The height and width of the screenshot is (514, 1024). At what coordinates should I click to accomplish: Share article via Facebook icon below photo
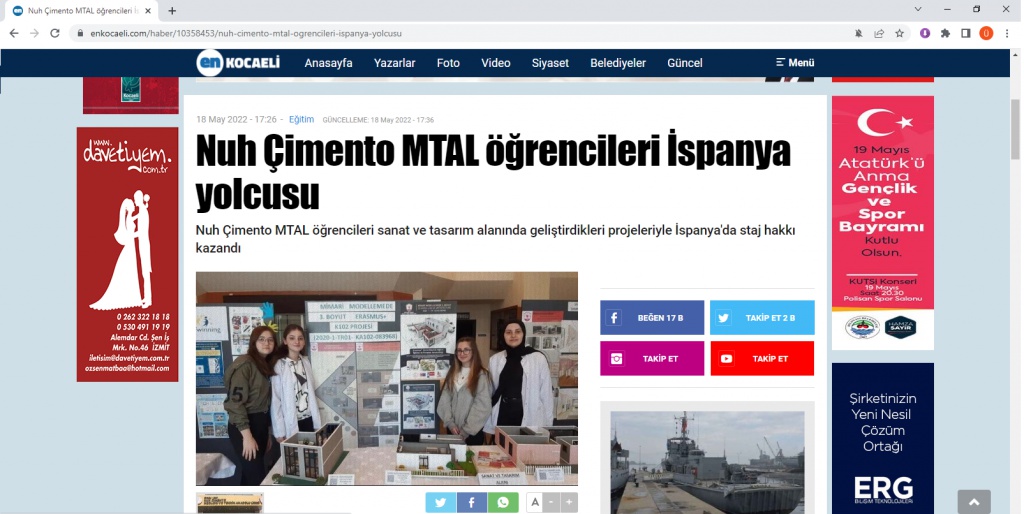[471, 502]
